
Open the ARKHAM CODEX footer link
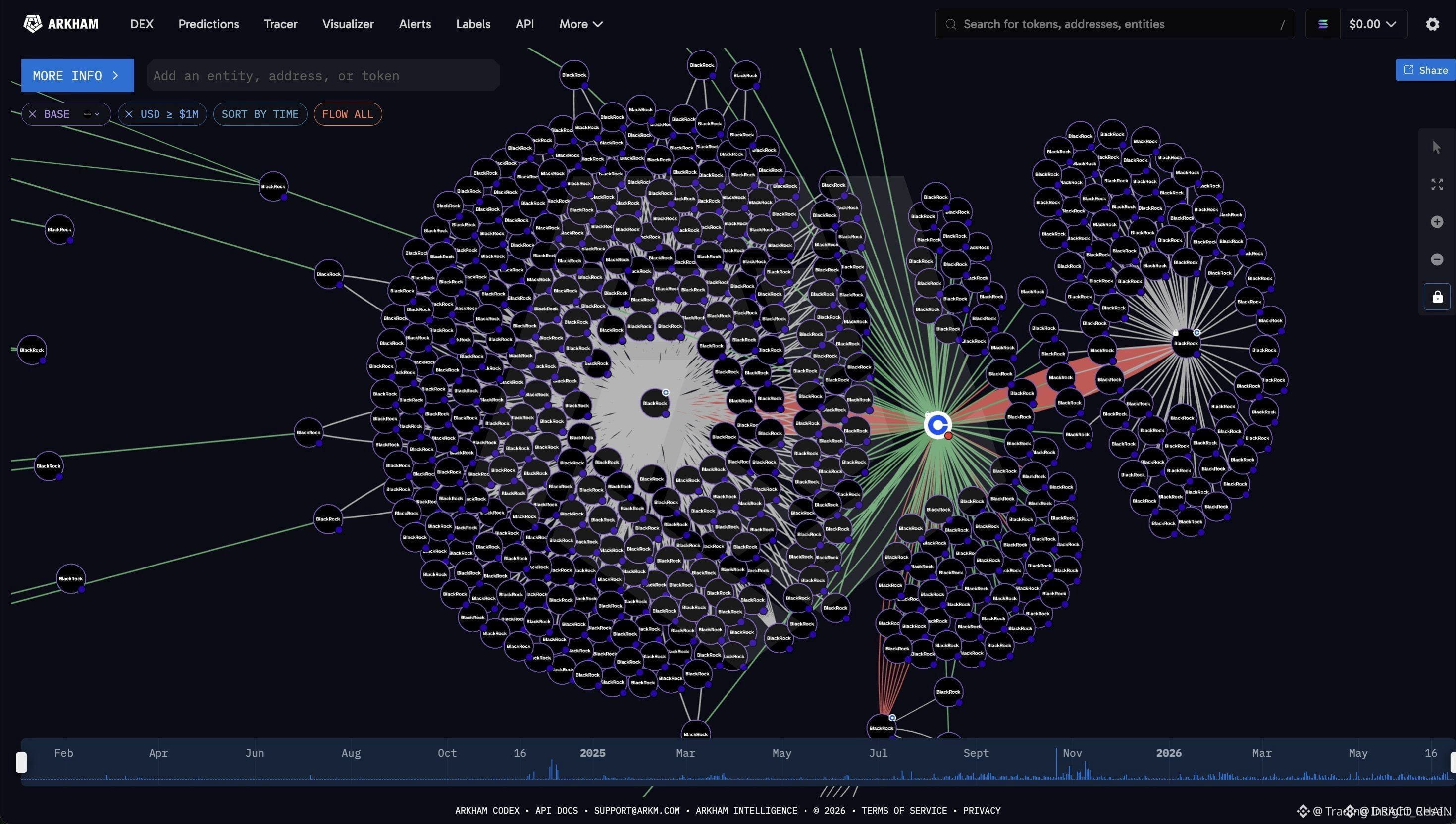(487, 811)
